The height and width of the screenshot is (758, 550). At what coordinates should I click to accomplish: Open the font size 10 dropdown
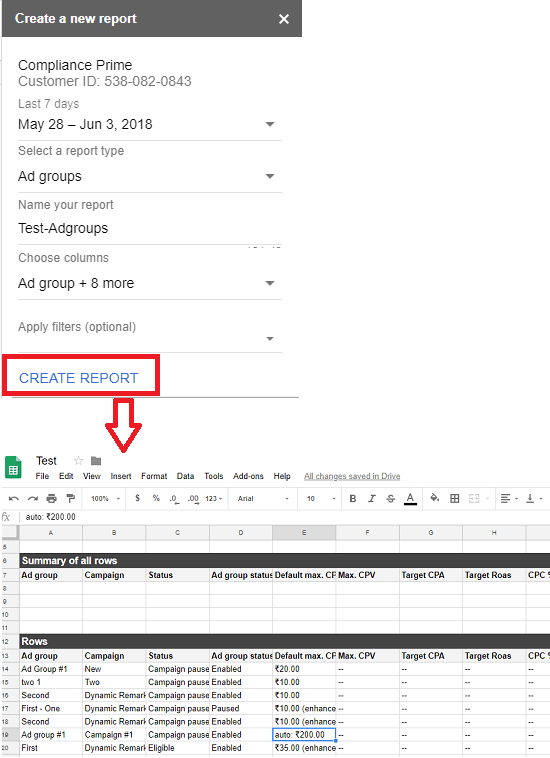pos(321,498)
